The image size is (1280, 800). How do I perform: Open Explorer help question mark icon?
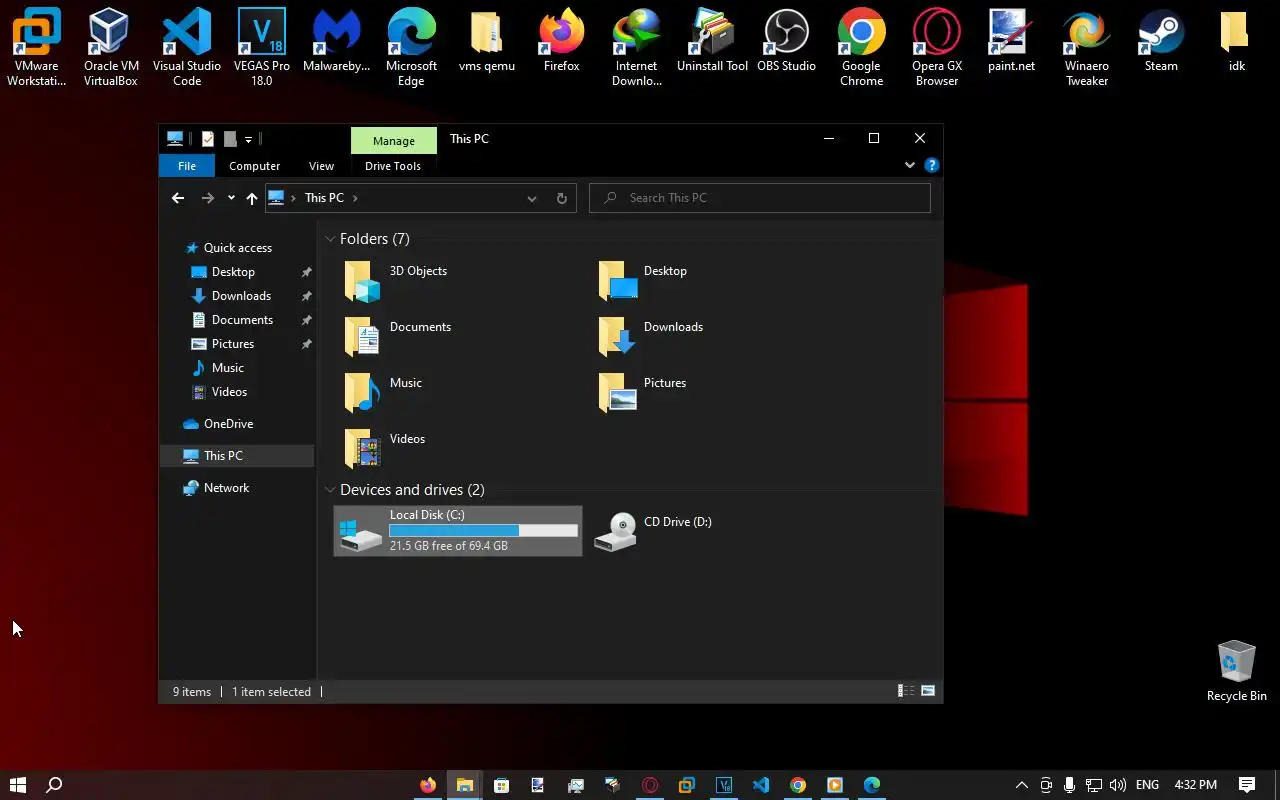(x=931, y=165)
